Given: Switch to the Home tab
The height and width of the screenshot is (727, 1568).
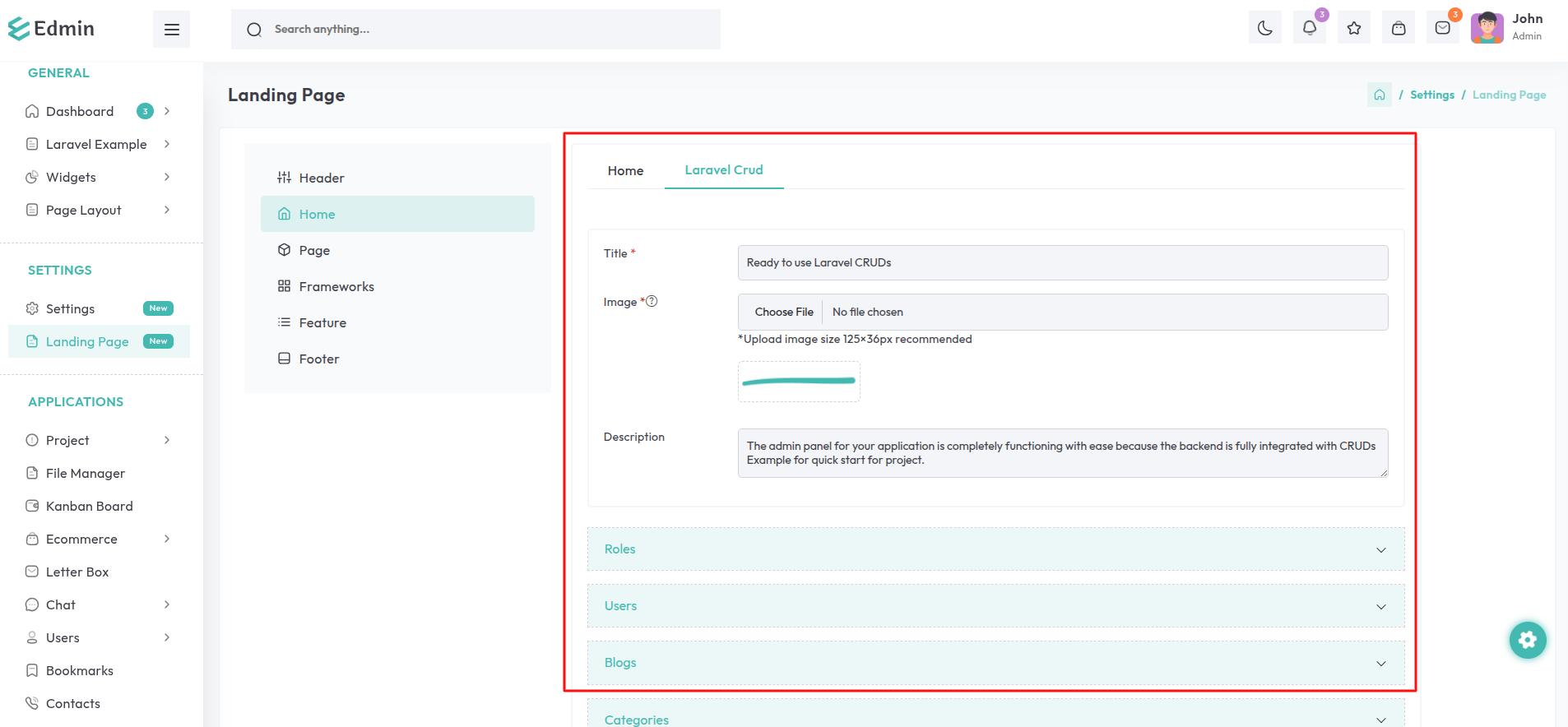Looking at the screenshot, I should [x=625, y=171].
